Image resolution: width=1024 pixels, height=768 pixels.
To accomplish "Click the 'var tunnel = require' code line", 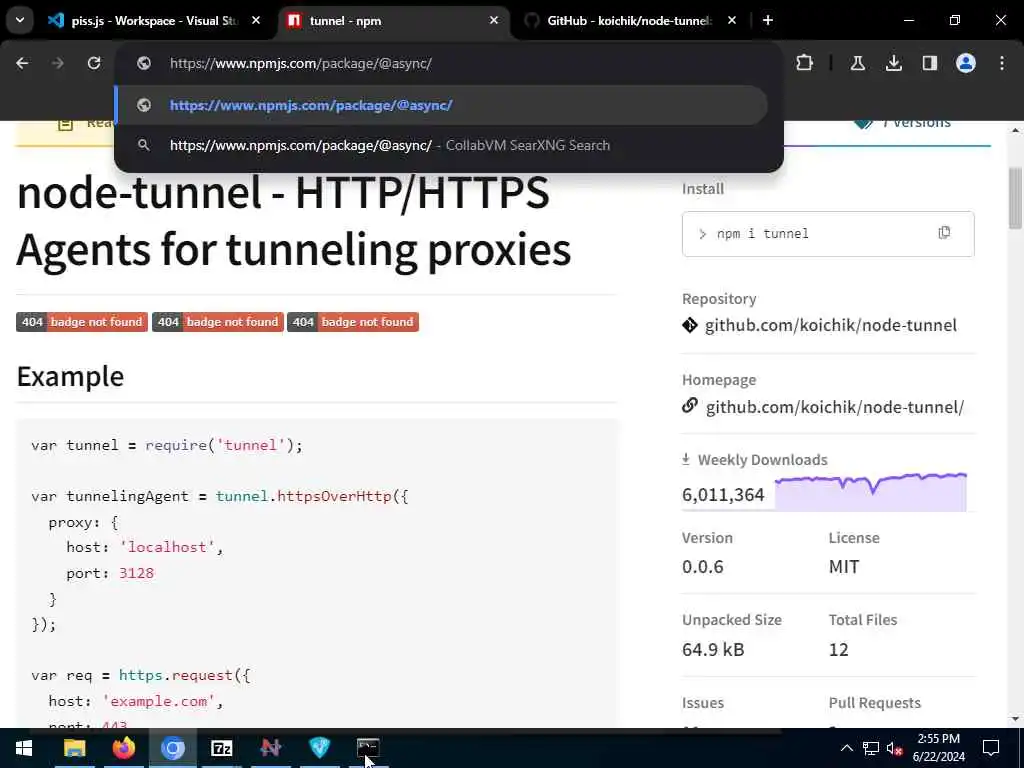I will 167,445.
